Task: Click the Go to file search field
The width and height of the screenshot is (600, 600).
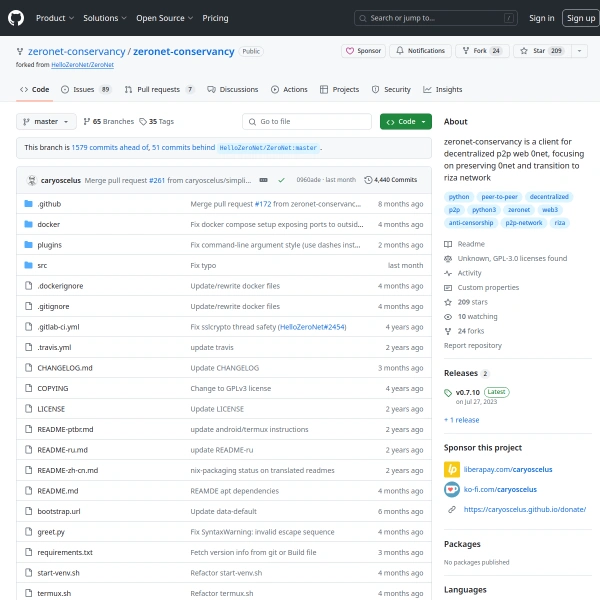Action: click(307, 122)
